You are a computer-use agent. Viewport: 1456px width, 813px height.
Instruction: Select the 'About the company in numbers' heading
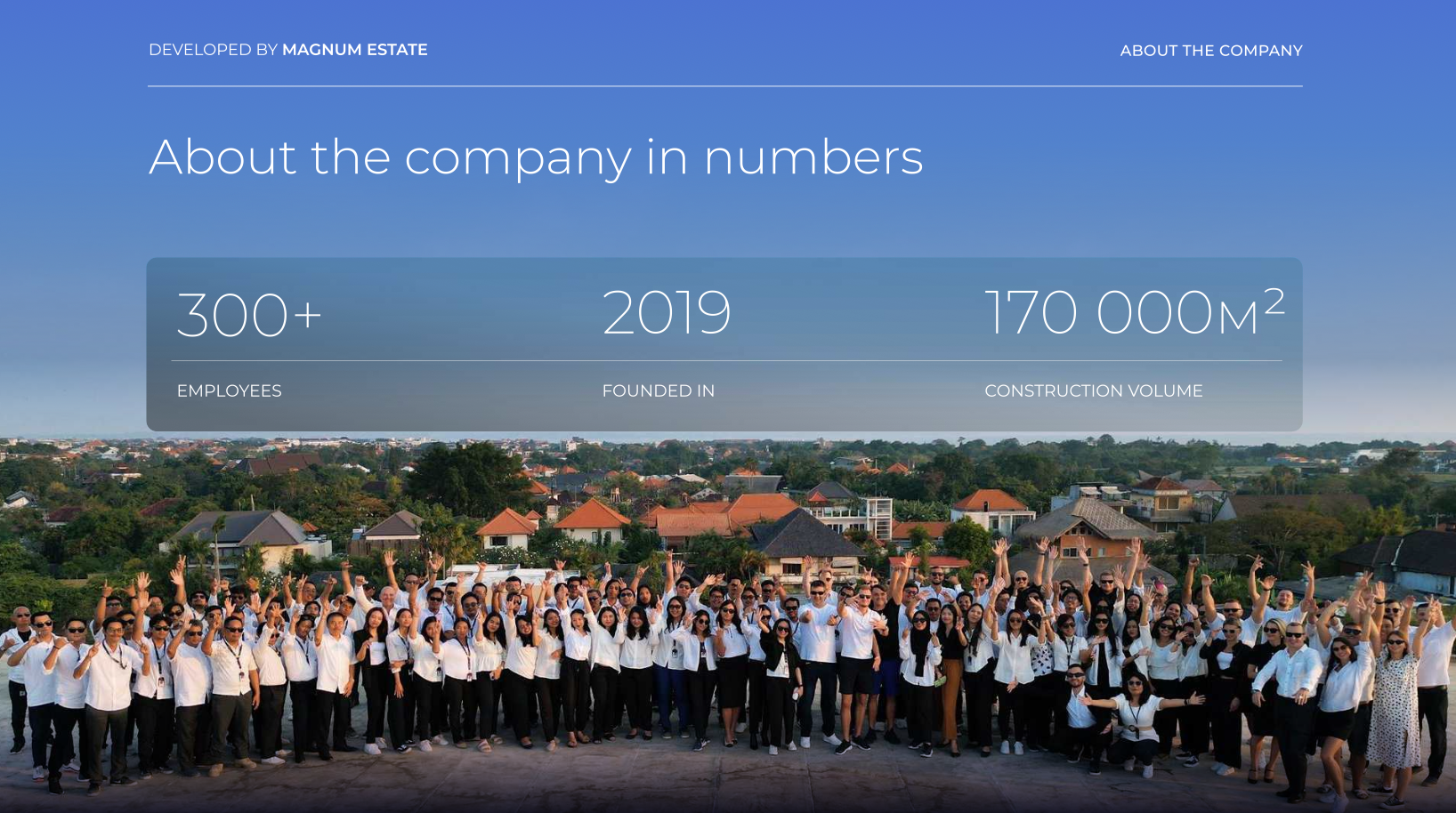(536, 157)
